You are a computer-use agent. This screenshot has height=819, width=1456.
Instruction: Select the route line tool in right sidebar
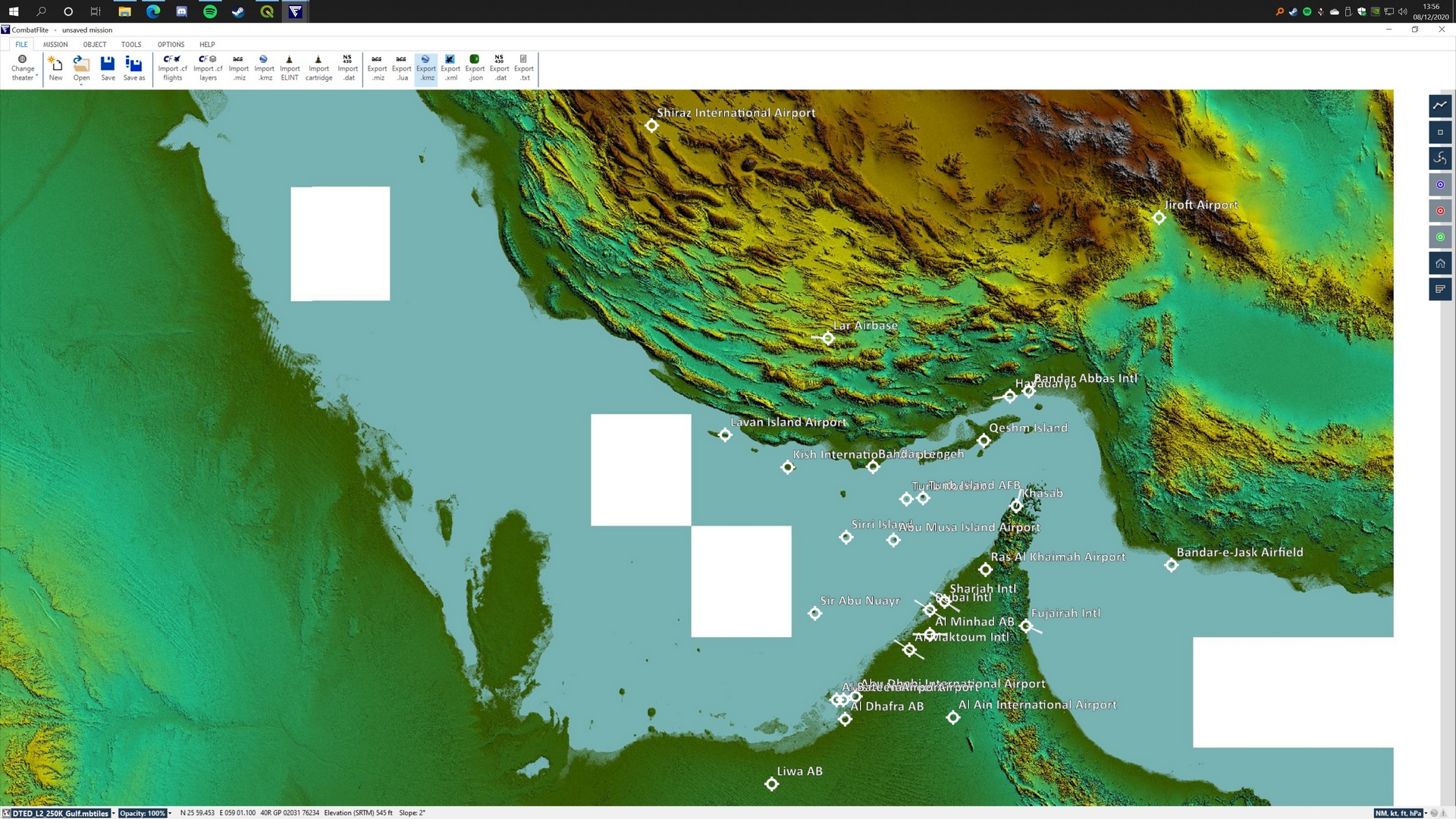(x=1440, y=106)
